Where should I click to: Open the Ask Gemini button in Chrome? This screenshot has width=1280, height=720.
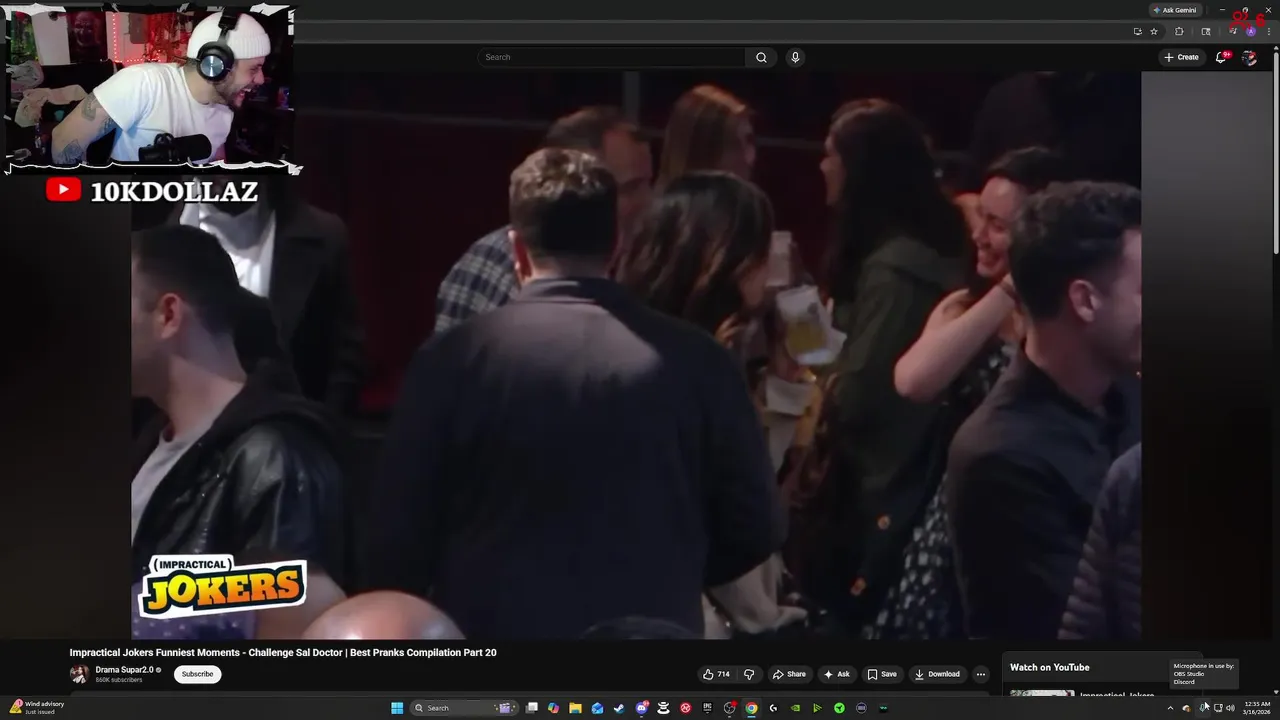pyautogui.click(x=1175, y=10)
